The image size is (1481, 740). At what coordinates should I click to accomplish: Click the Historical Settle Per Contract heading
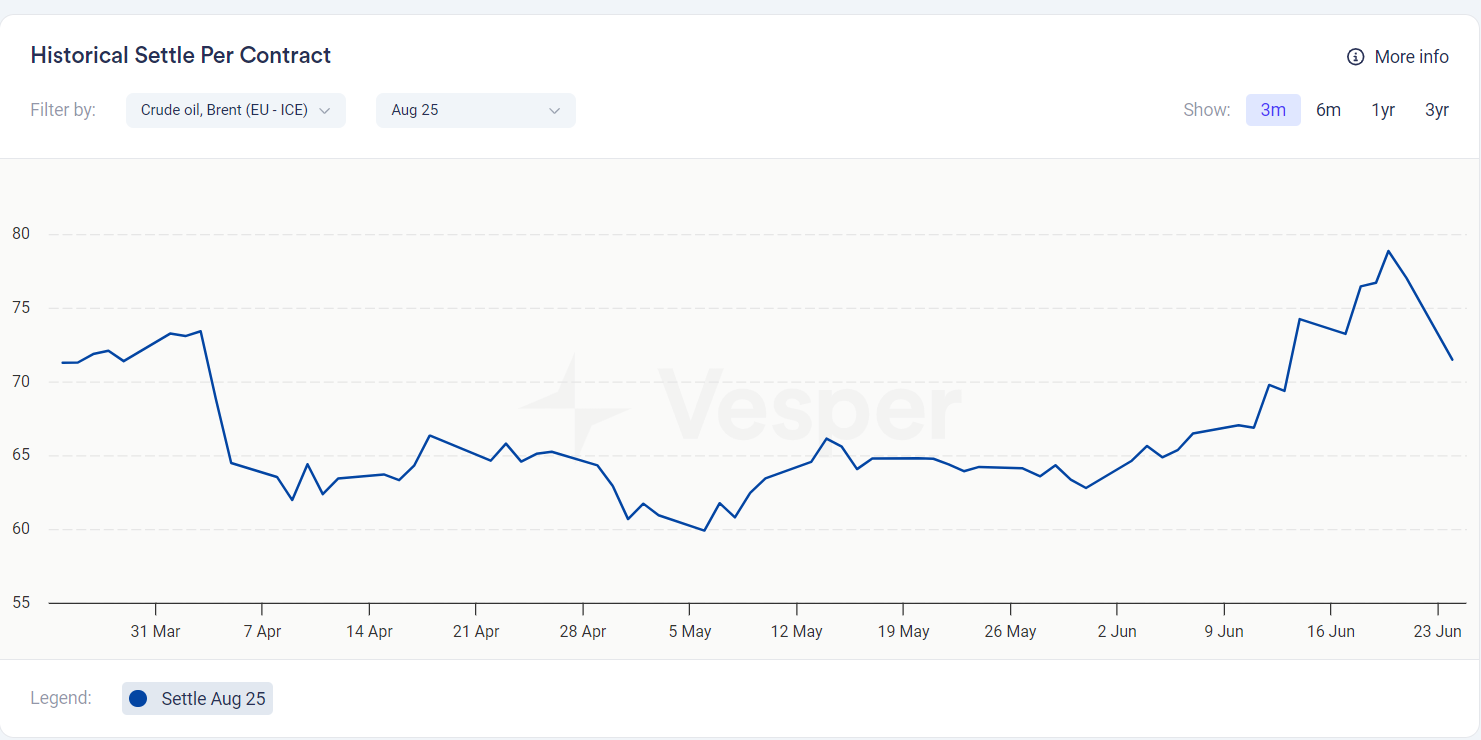point(181,56)
